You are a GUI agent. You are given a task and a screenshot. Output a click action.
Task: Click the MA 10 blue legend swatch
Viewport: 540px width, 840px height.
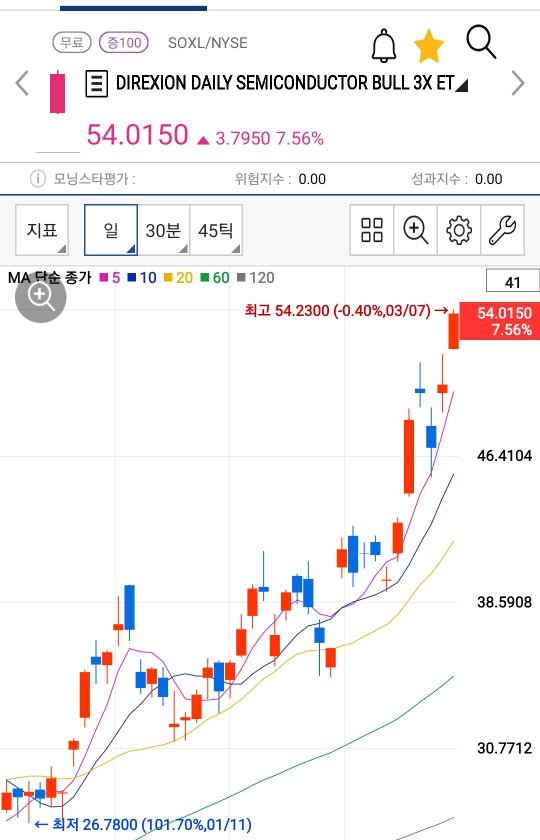point(132,278)
